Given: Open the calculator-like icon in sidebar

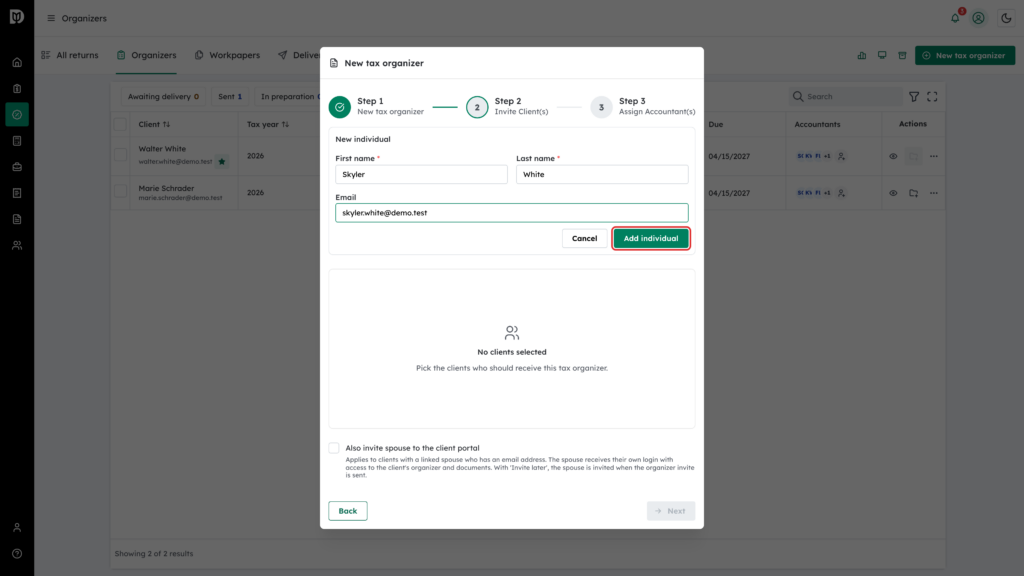Looking at the screenshot, I should tap(17, 141).
